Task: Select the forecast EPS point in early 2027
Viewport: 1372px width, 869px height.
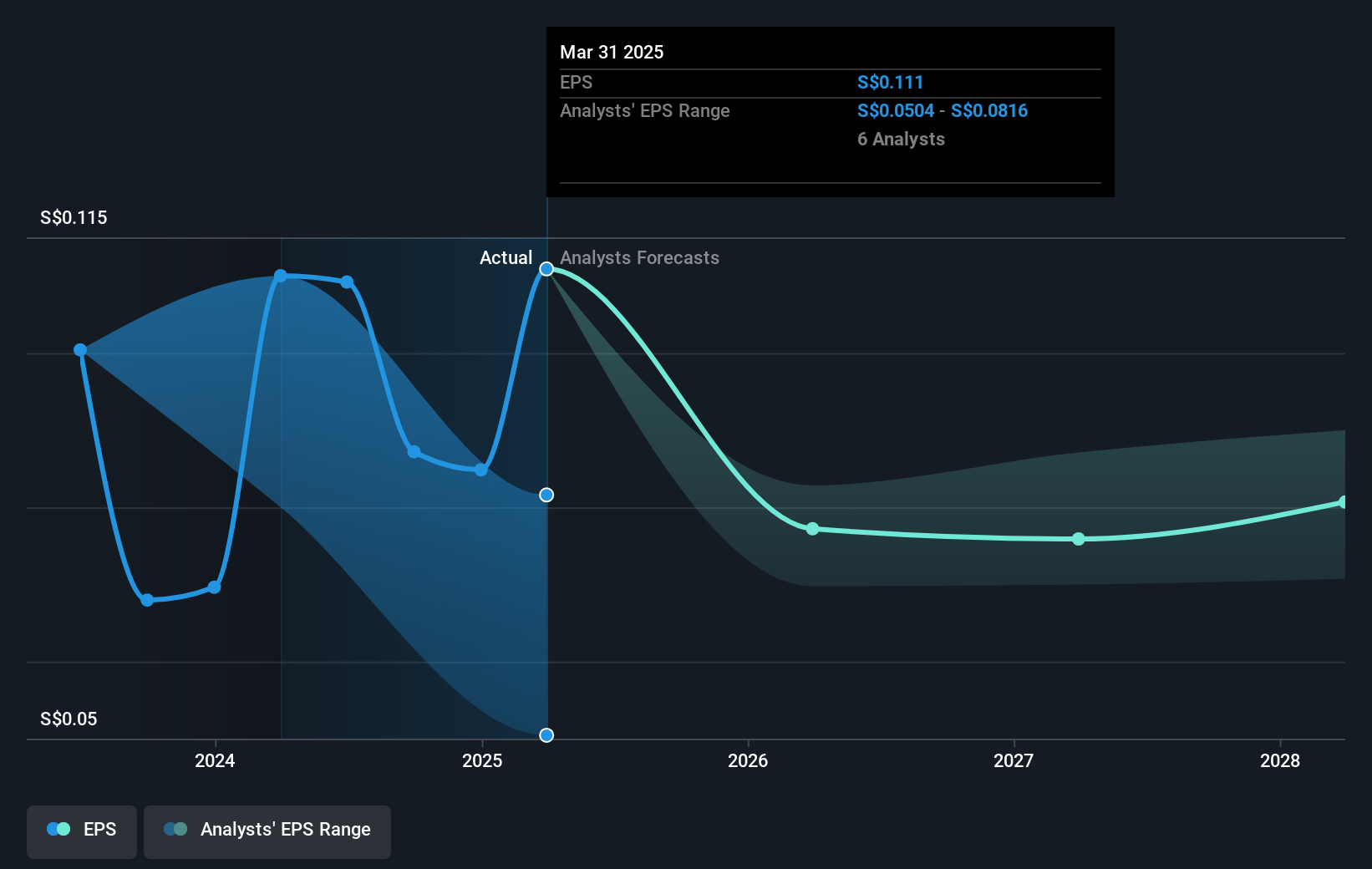Action: tap(1079, 539)
